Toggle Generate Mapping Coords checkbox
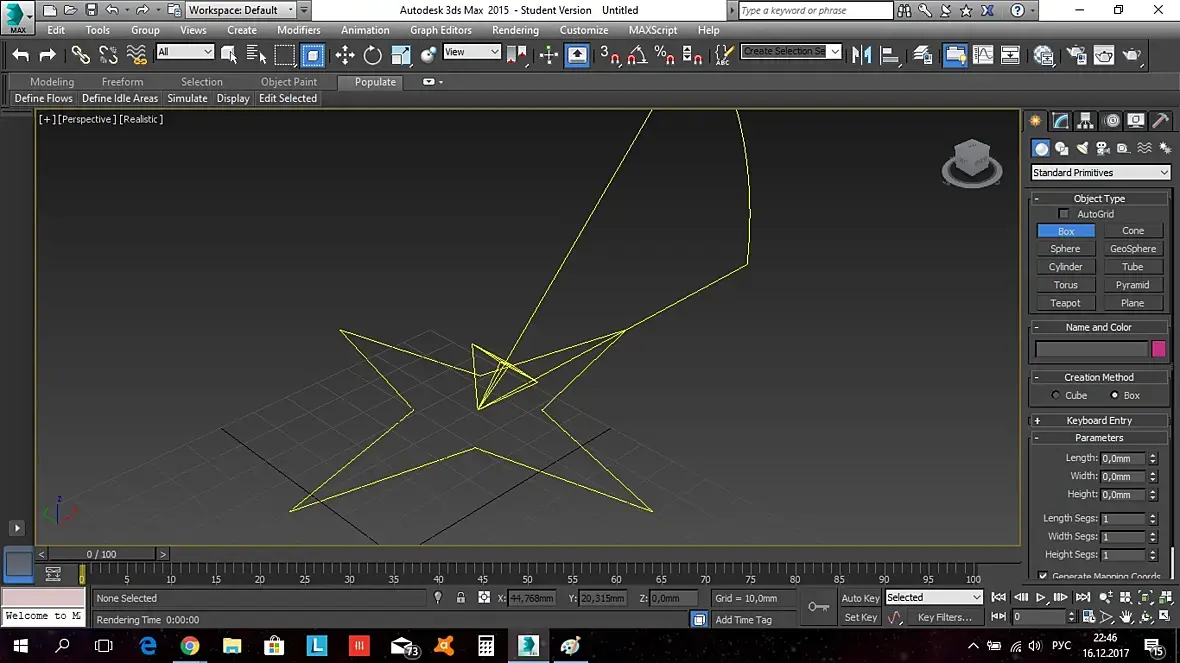The width and height of the screenshot is (1180, 663). (1043, 576)
